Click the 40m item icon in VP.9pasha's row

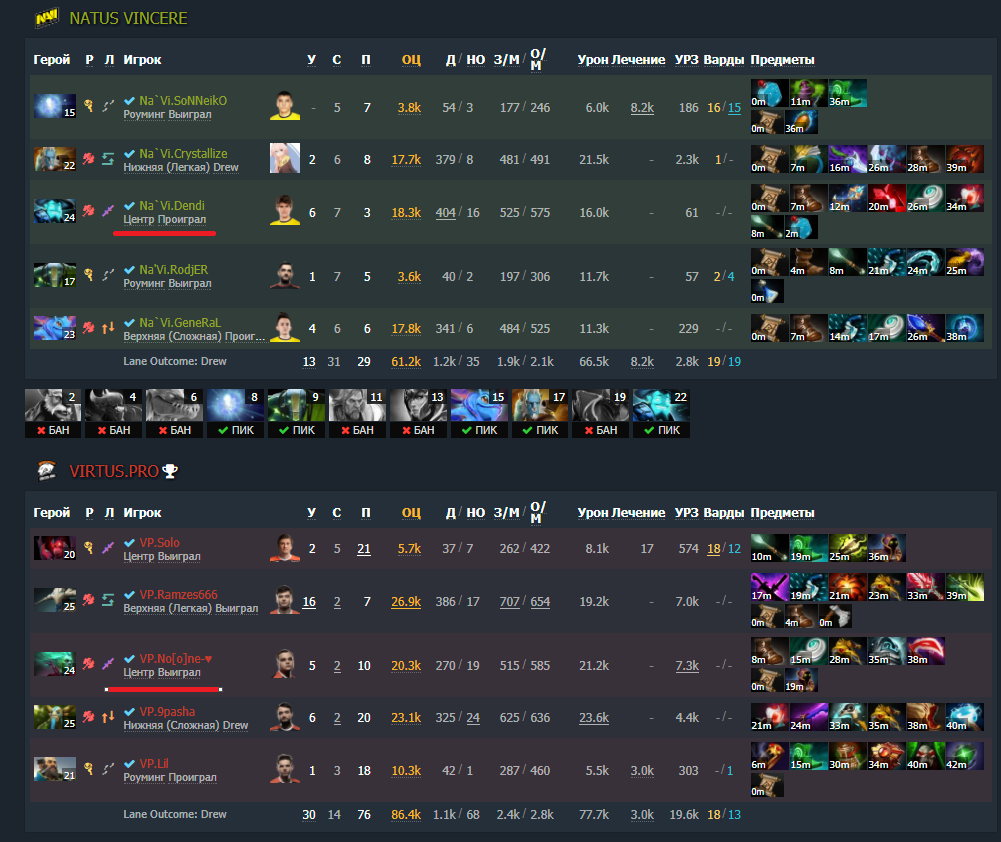click(965, 717)
